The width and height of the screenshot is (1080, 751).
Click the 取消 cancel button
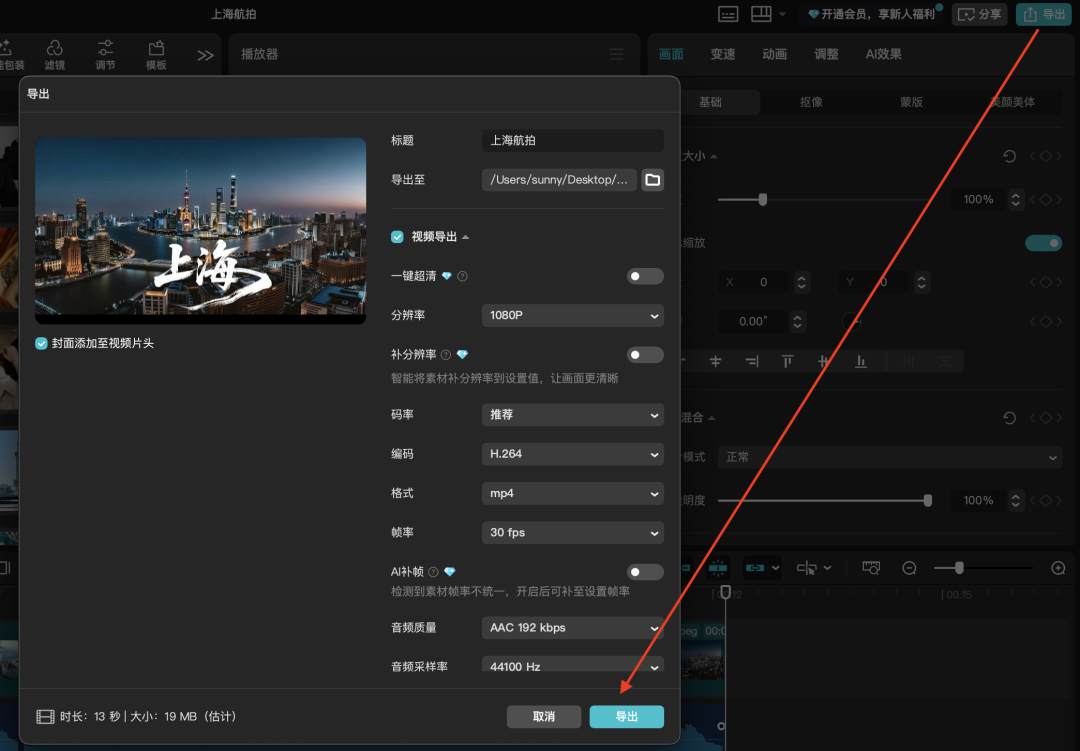pos(544,717)
